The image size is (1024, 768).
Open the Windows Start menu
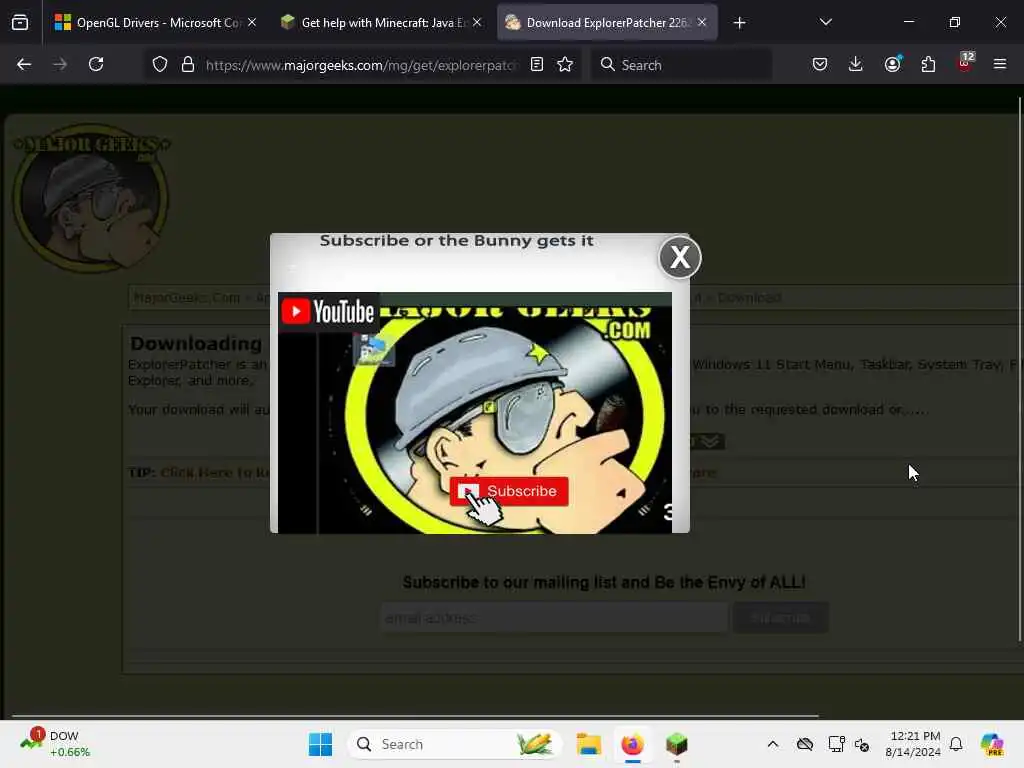pos(320,744)
